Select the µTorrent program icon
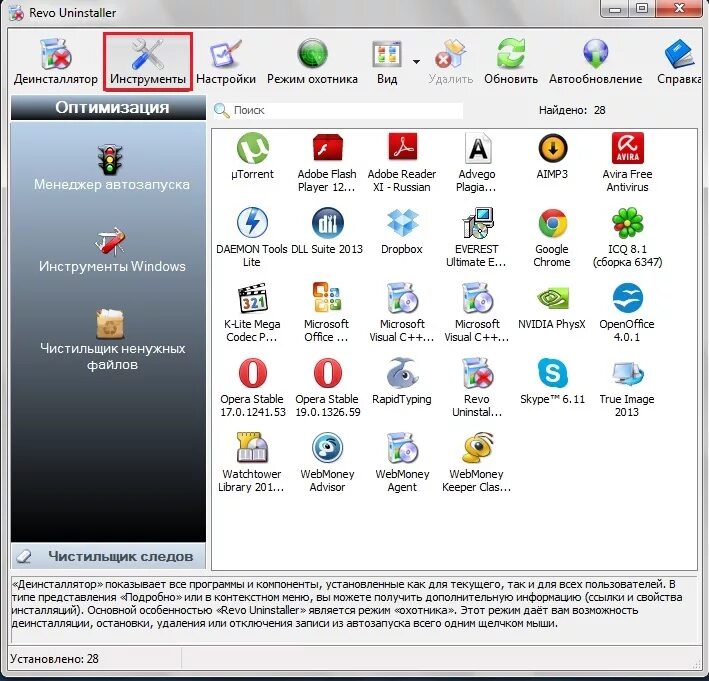 click(x=252, y=148)
